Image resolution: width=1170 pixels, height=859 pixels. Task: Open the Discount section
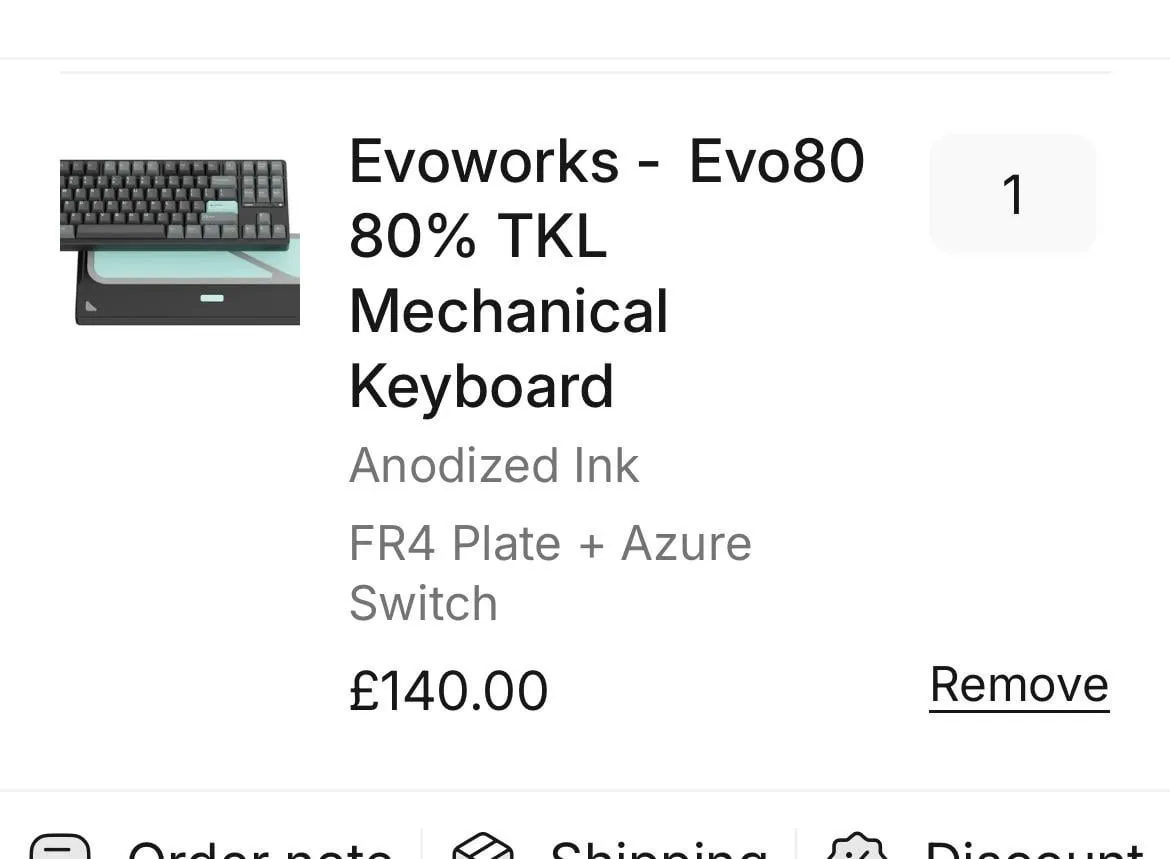tap(1034, 850)
